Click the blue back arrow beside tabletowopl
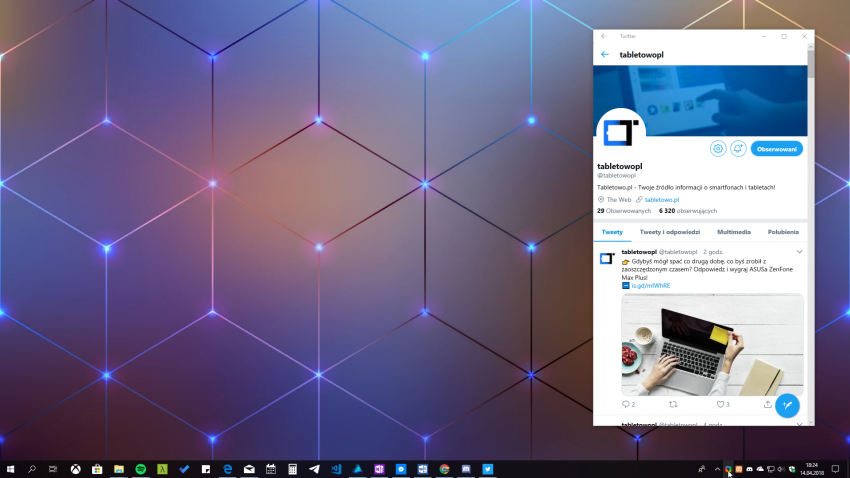 pos(605,54)
